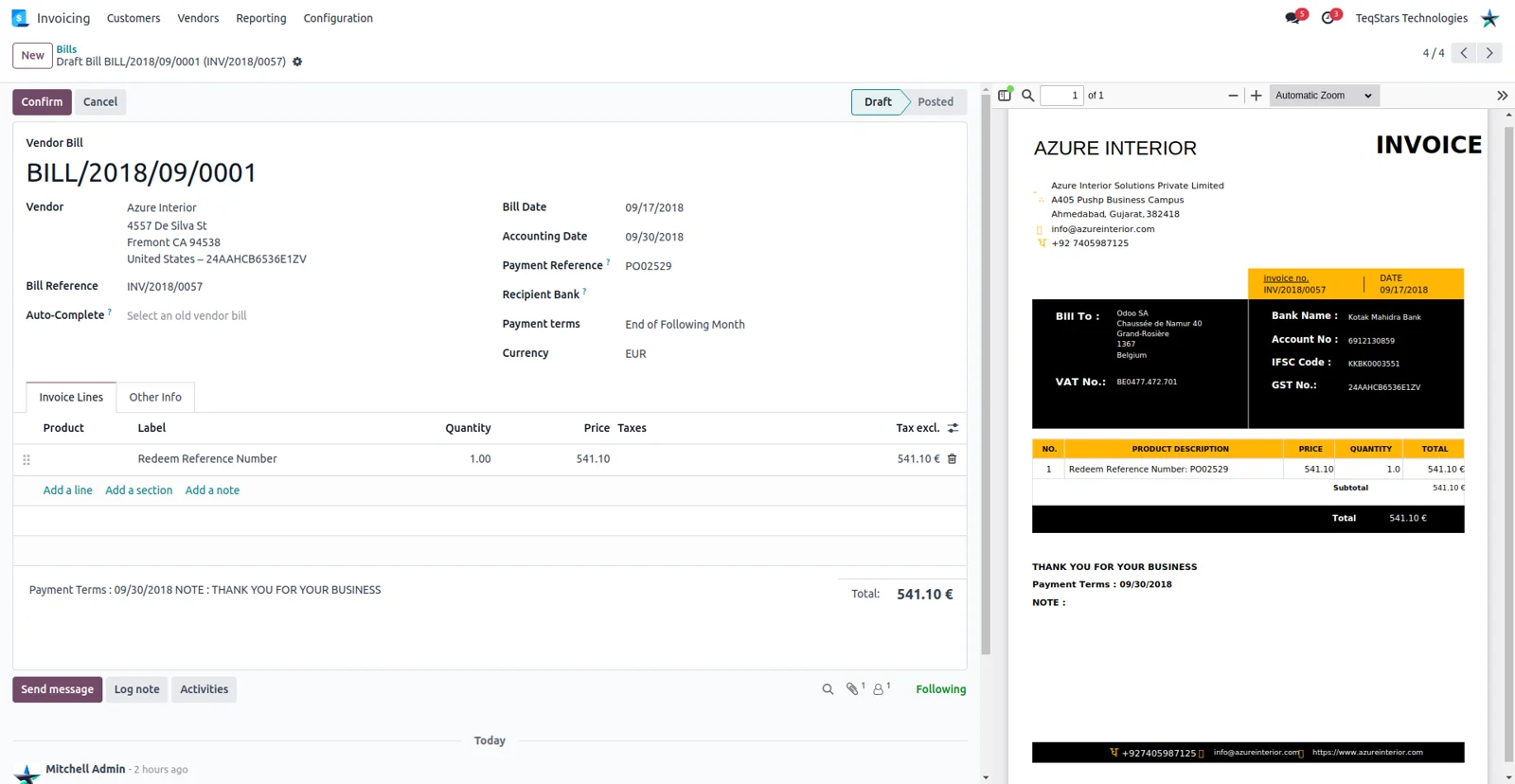Open the Log note composer
Image resolution: width=1515 pixels, height=784 pixels.
coord(137,689)
